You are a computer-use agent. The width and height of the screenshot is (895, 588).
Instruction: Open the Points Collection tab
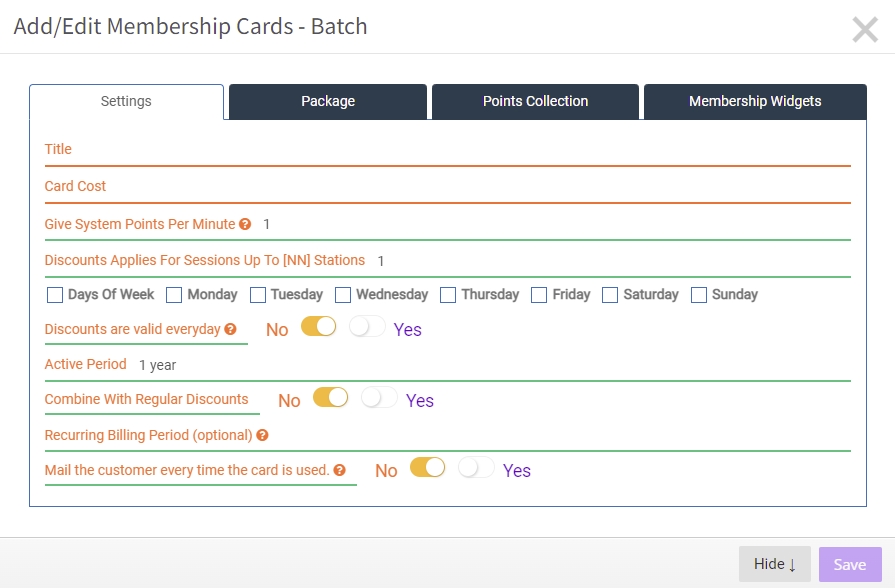535,102
